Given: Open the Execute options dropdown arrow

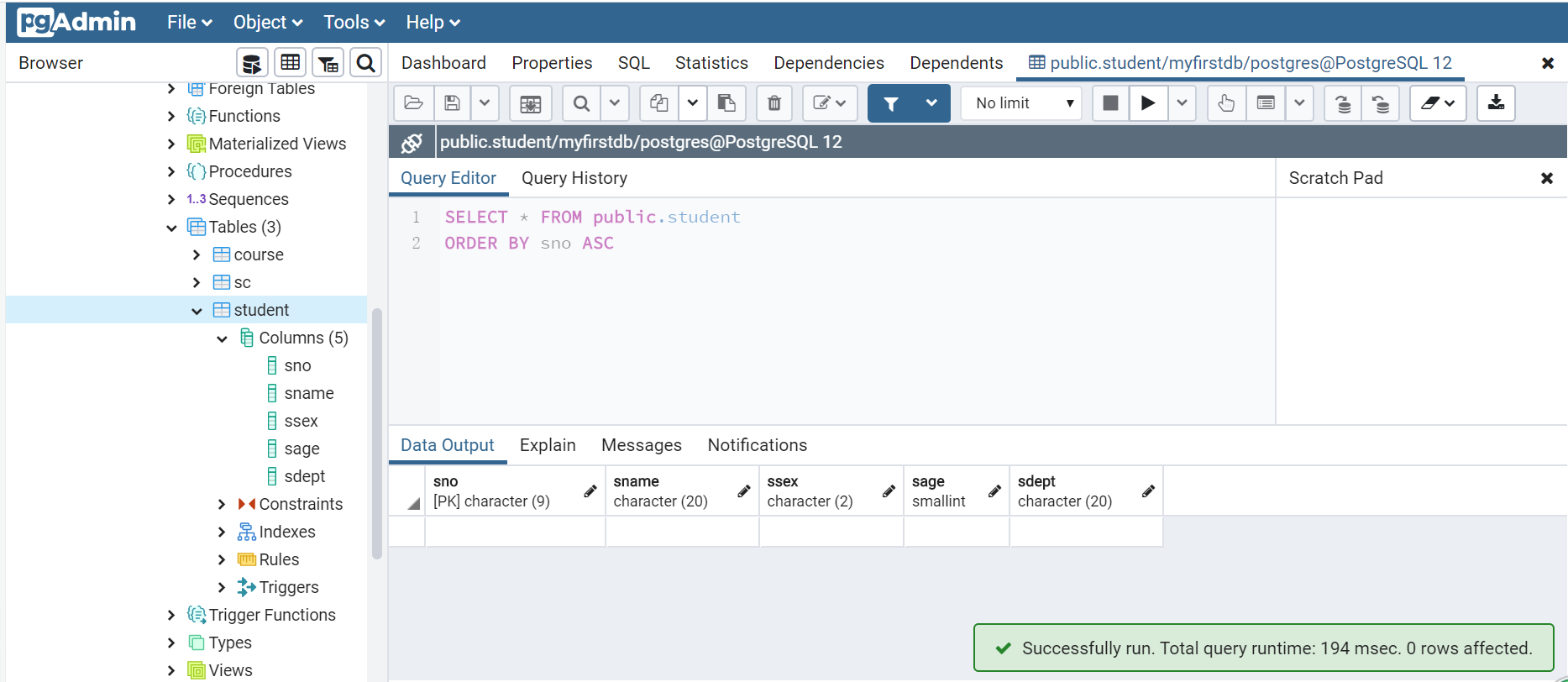Looking at the screenshot, I should coord(1182,103).
